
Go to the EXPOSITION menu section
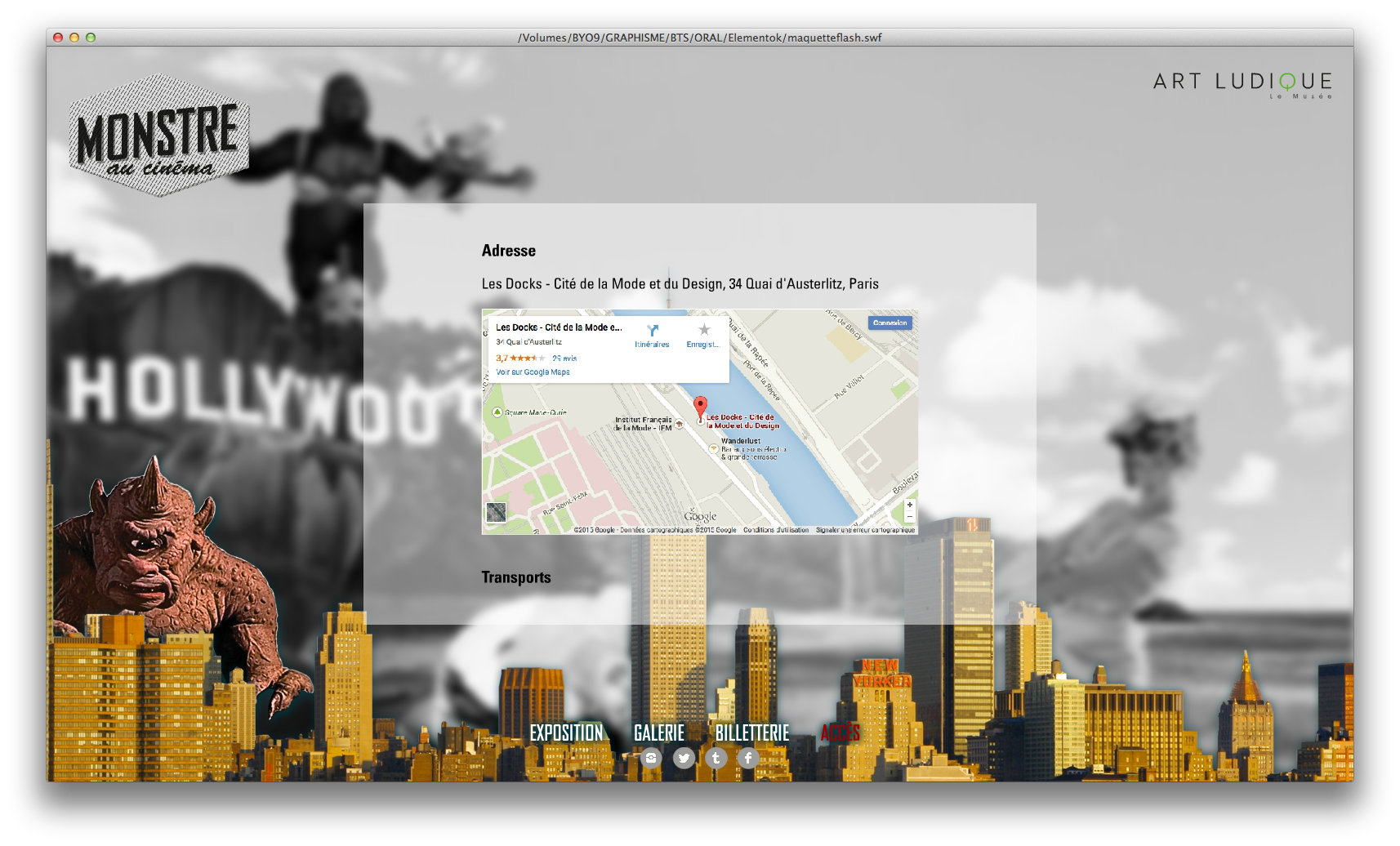pos(566,732)
